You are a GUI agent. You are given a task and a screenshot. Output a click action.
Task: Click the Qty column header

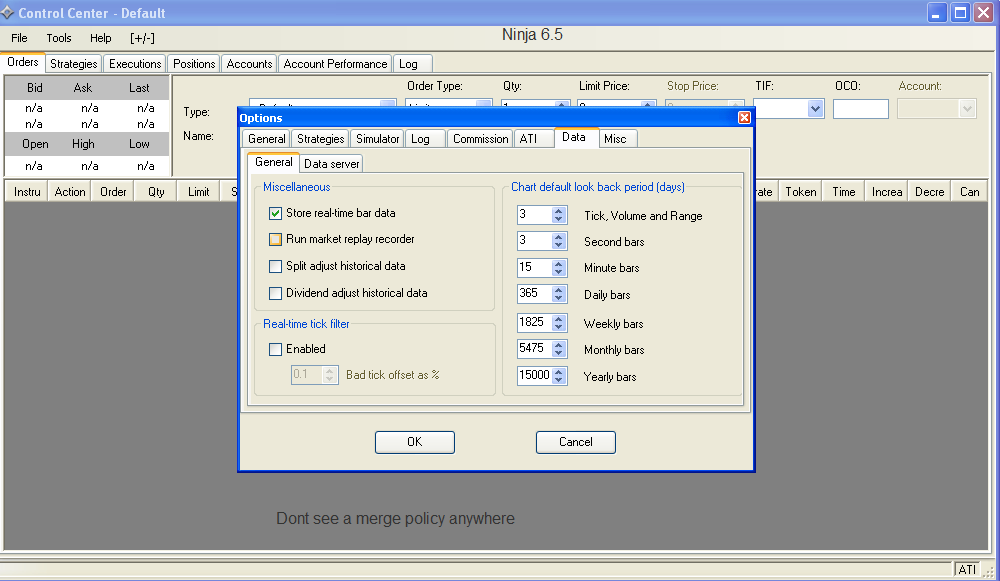156,191
